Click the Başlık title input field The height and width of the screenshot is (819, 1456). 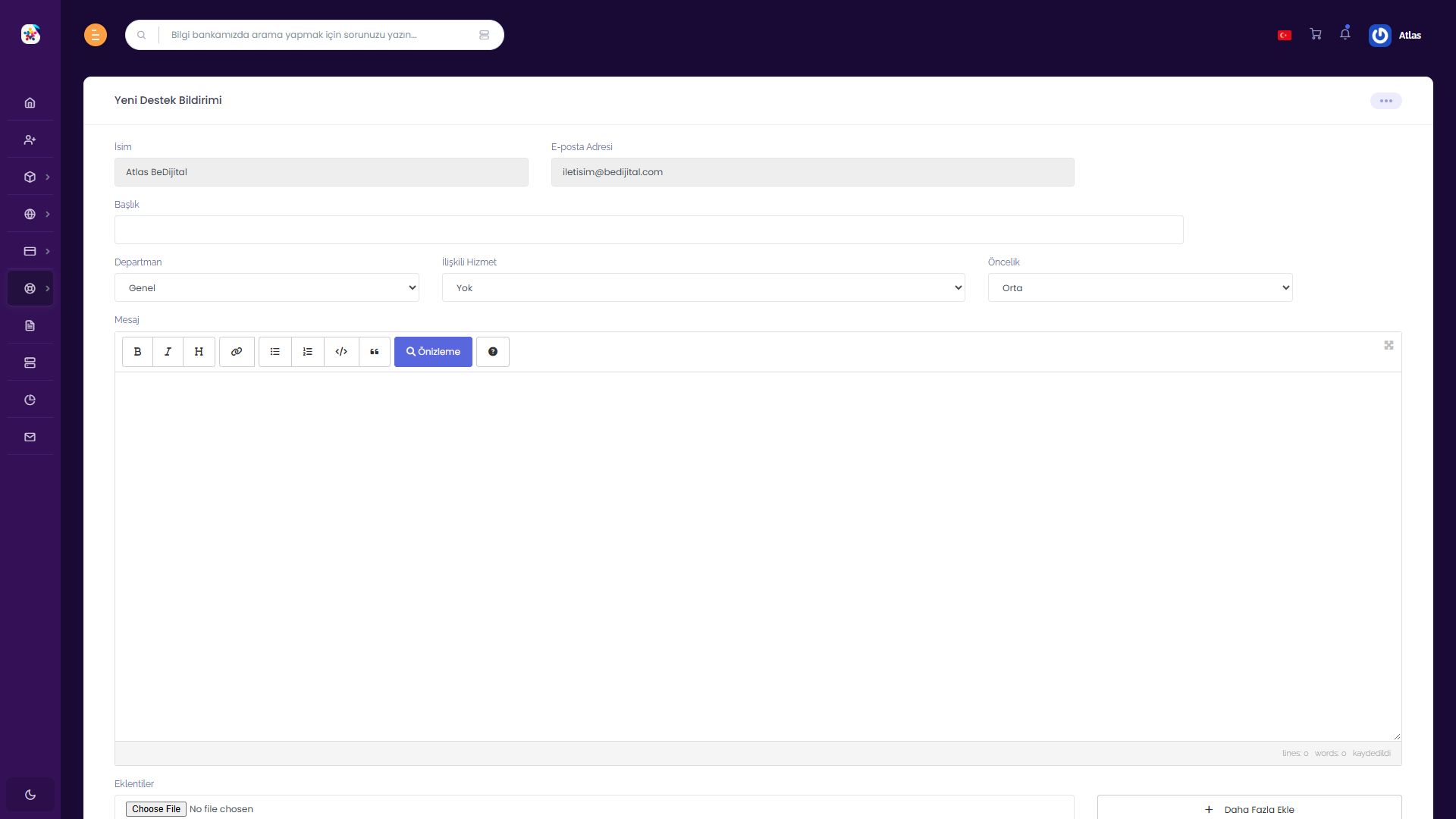click(649, 230)
